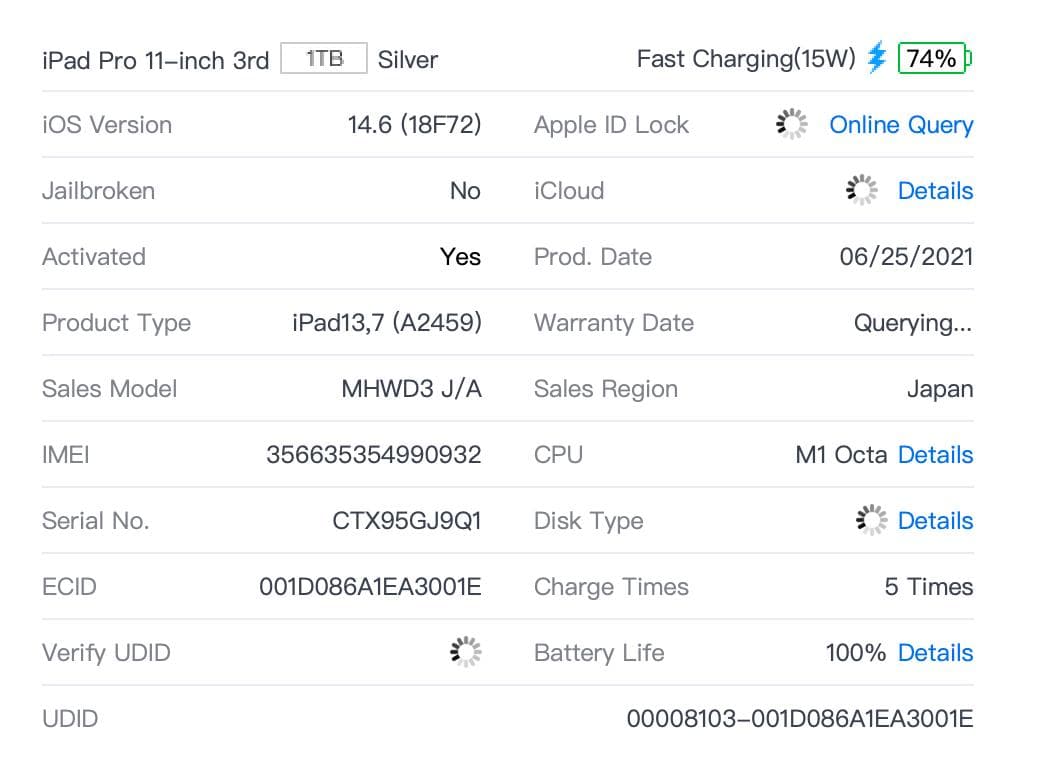Click the Warranty Date Querying... status
This screenshot has height=770, width=1040.
click(912, 323)
